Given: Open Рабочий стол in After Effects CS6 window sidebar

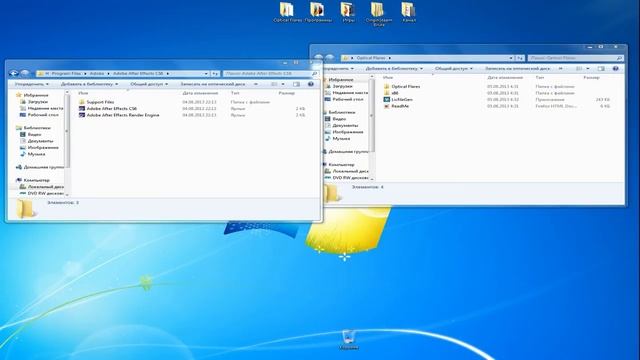Looking at the screenshot, I should pyautogui.click(x=39, y=115).
